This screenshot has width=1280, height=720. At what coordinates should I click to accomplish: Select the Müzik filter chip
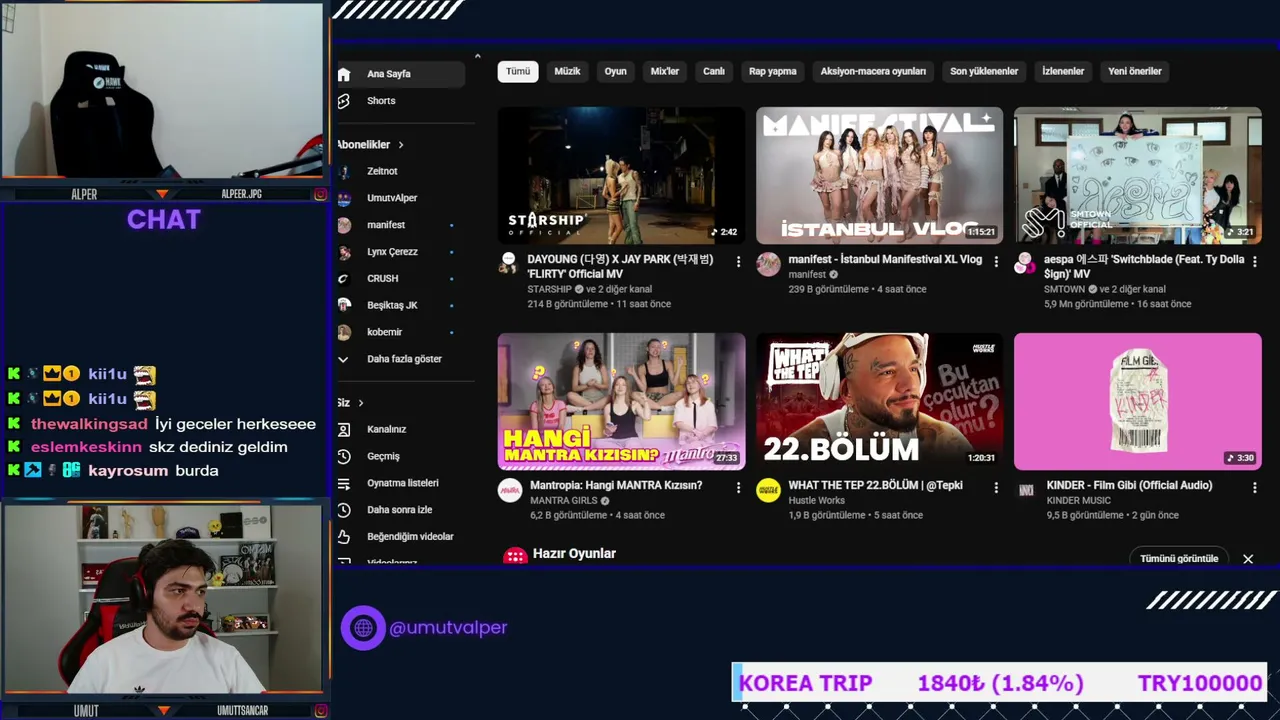[x=567, y=71]
